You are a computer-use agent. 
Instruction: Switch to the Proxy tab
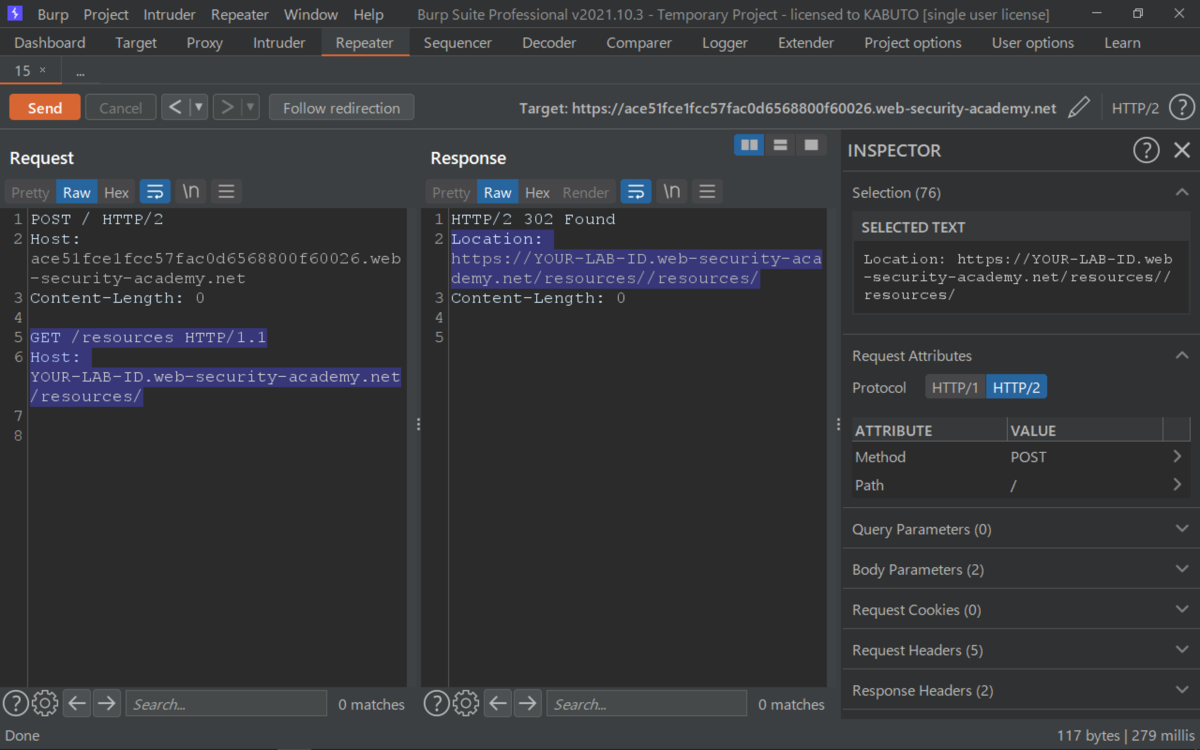205,43
